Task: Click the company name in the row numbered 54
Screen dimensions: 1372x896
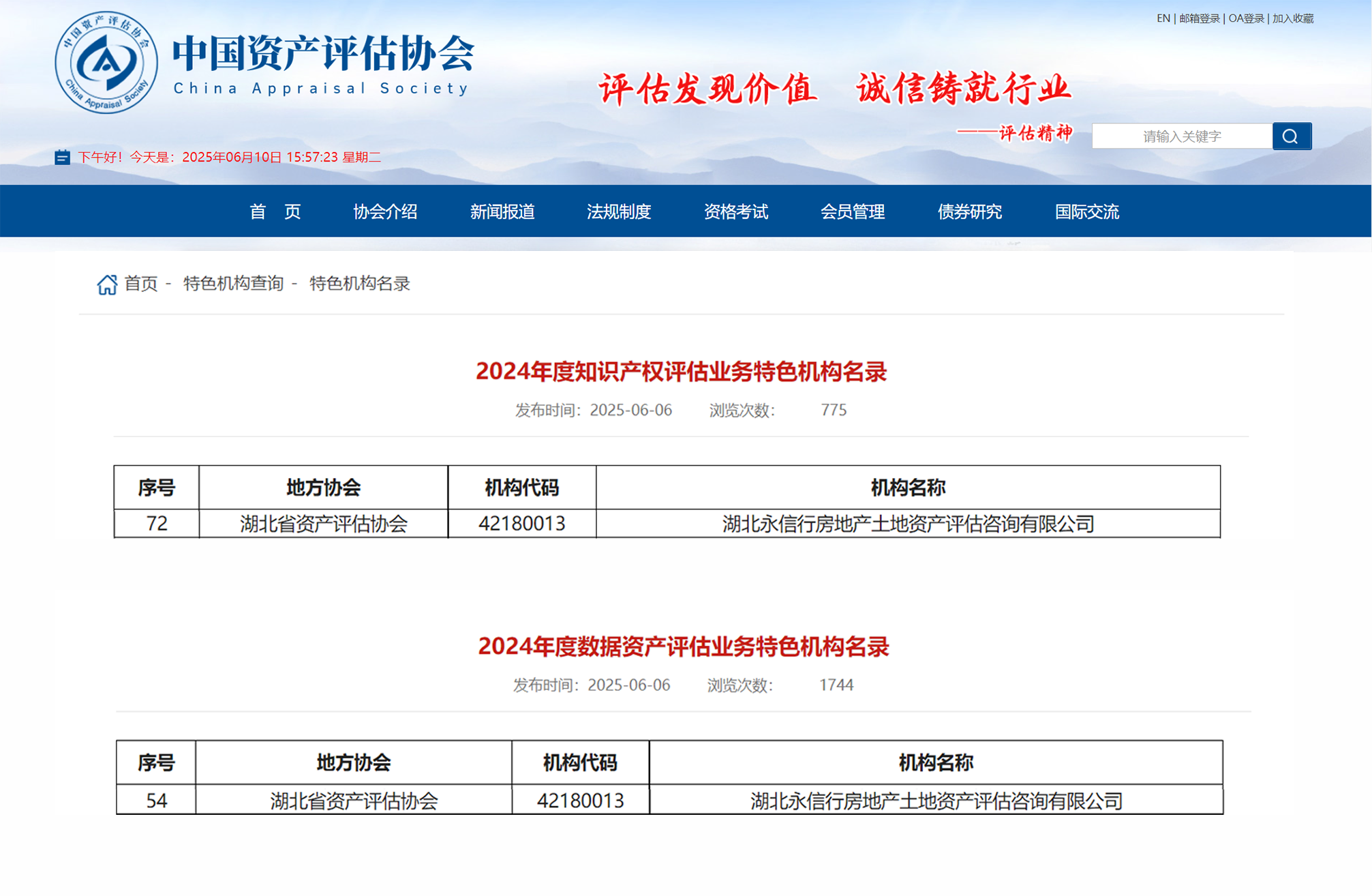Action: tap(936, 800)
